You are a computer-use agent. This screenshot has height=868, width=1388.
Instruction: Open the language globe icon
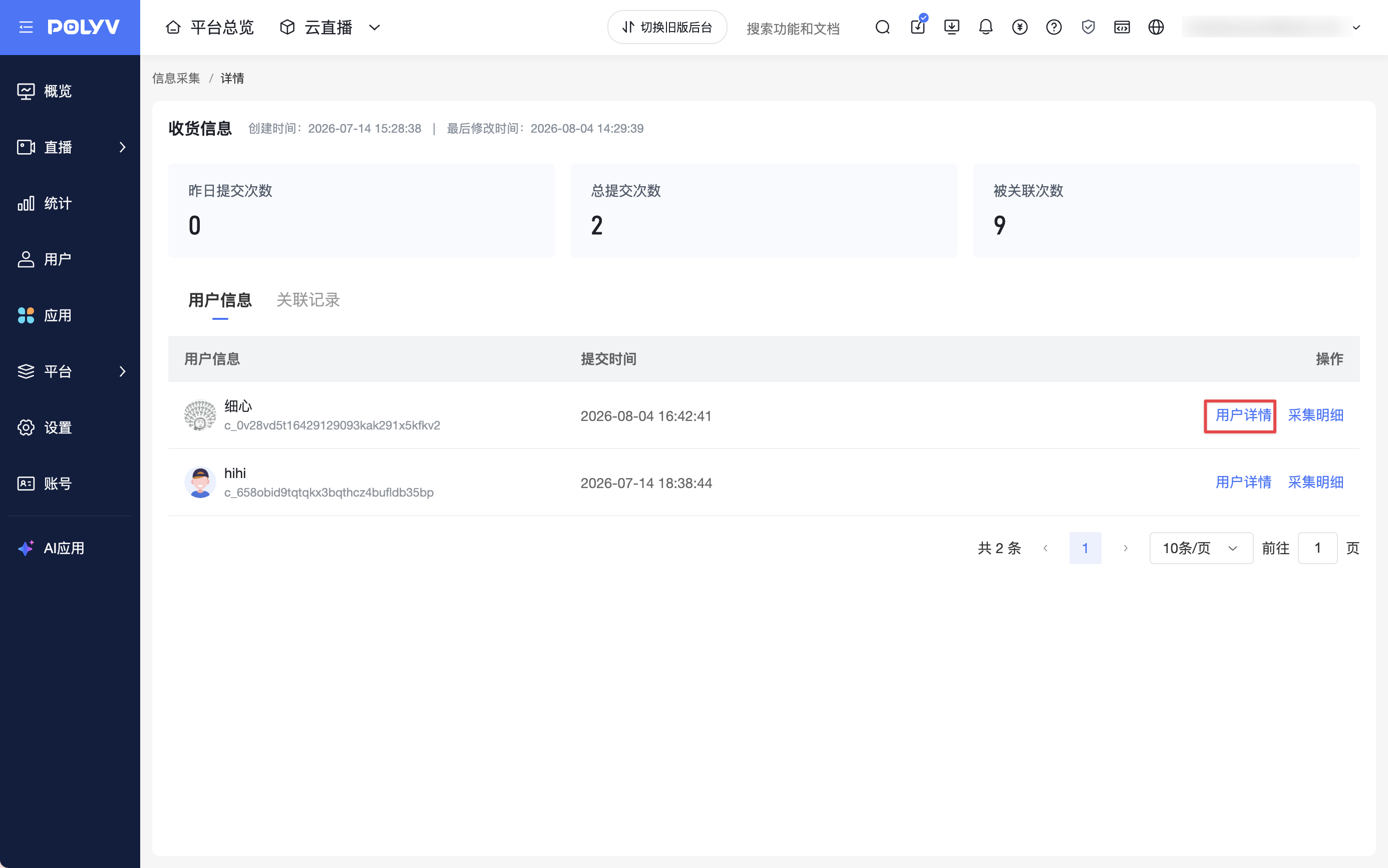pyautogui.click(x=1156, y=27)
